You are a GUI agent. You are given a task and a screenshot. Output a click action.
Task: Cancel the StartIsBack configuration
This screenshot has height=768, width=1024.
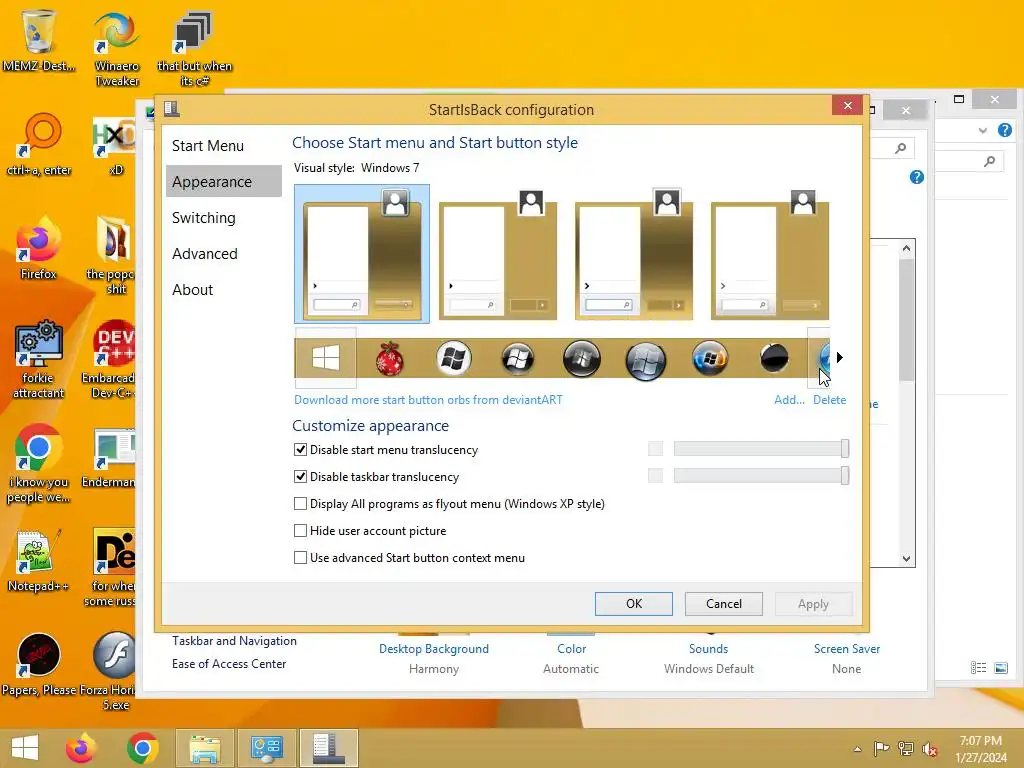[x=724, y=604]
